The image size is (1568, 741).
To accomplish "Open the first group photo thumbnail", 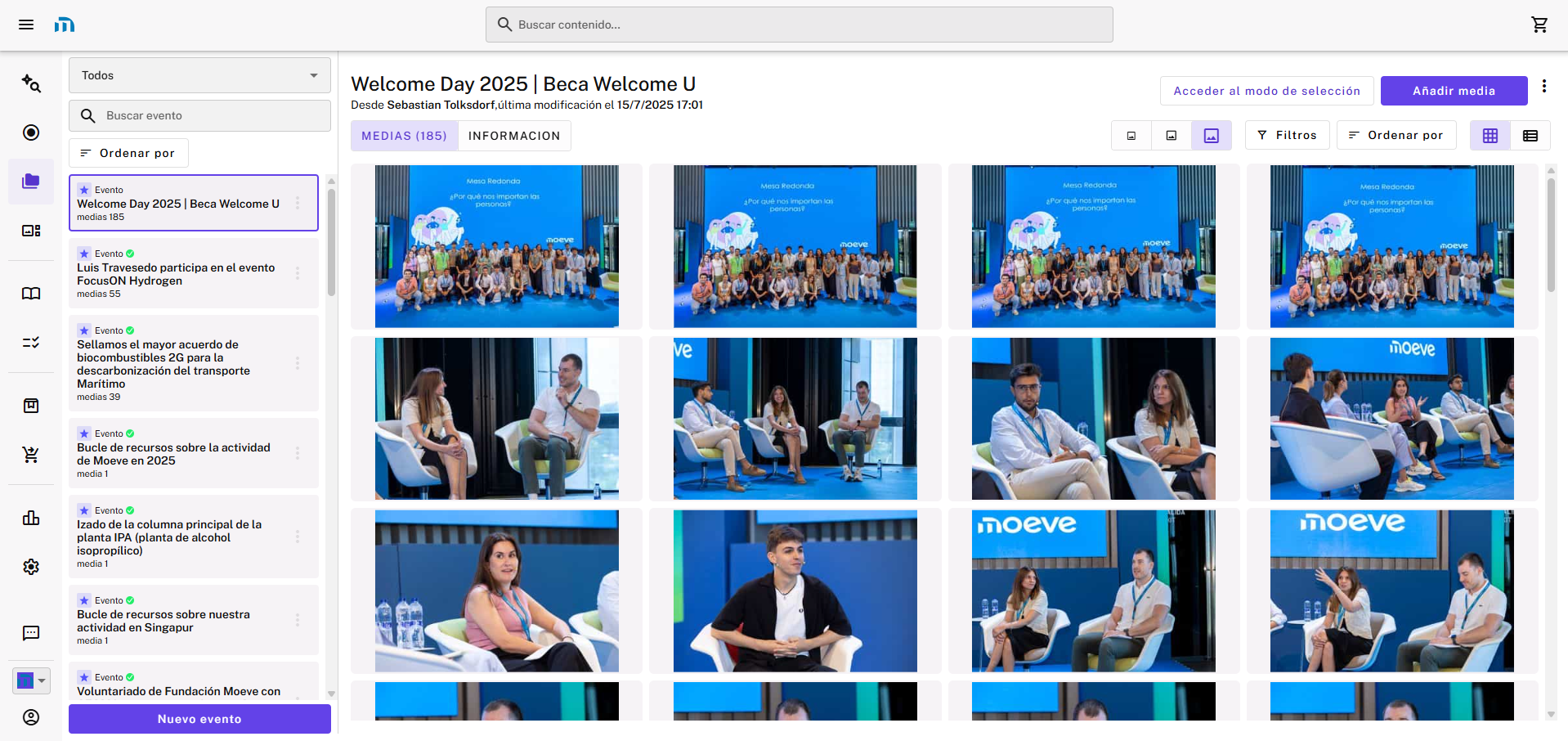I will [x=497, y=246].
